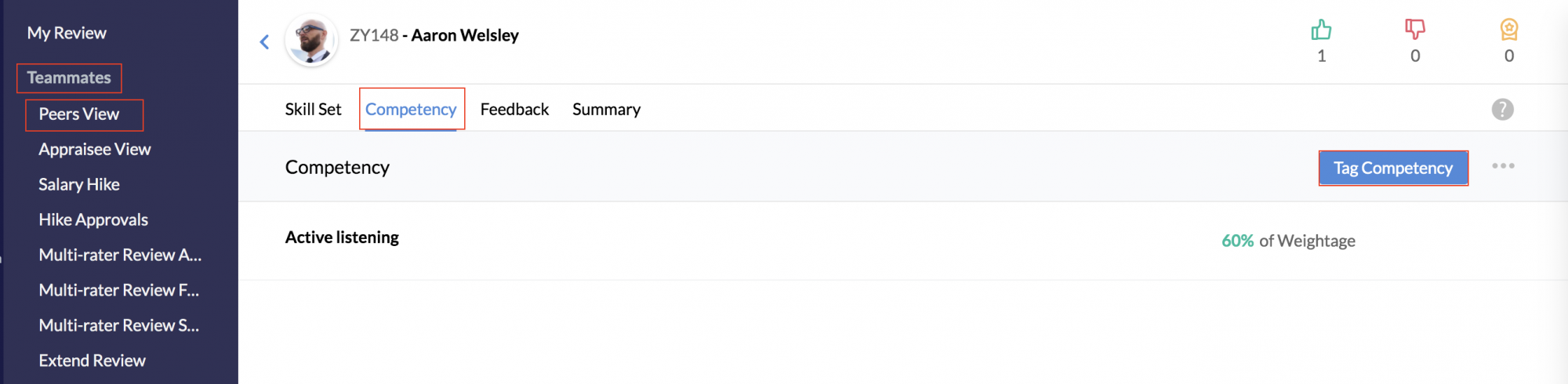Go to the Summary tab
The image size is (1568, 384).
click(x=606, y=110)
